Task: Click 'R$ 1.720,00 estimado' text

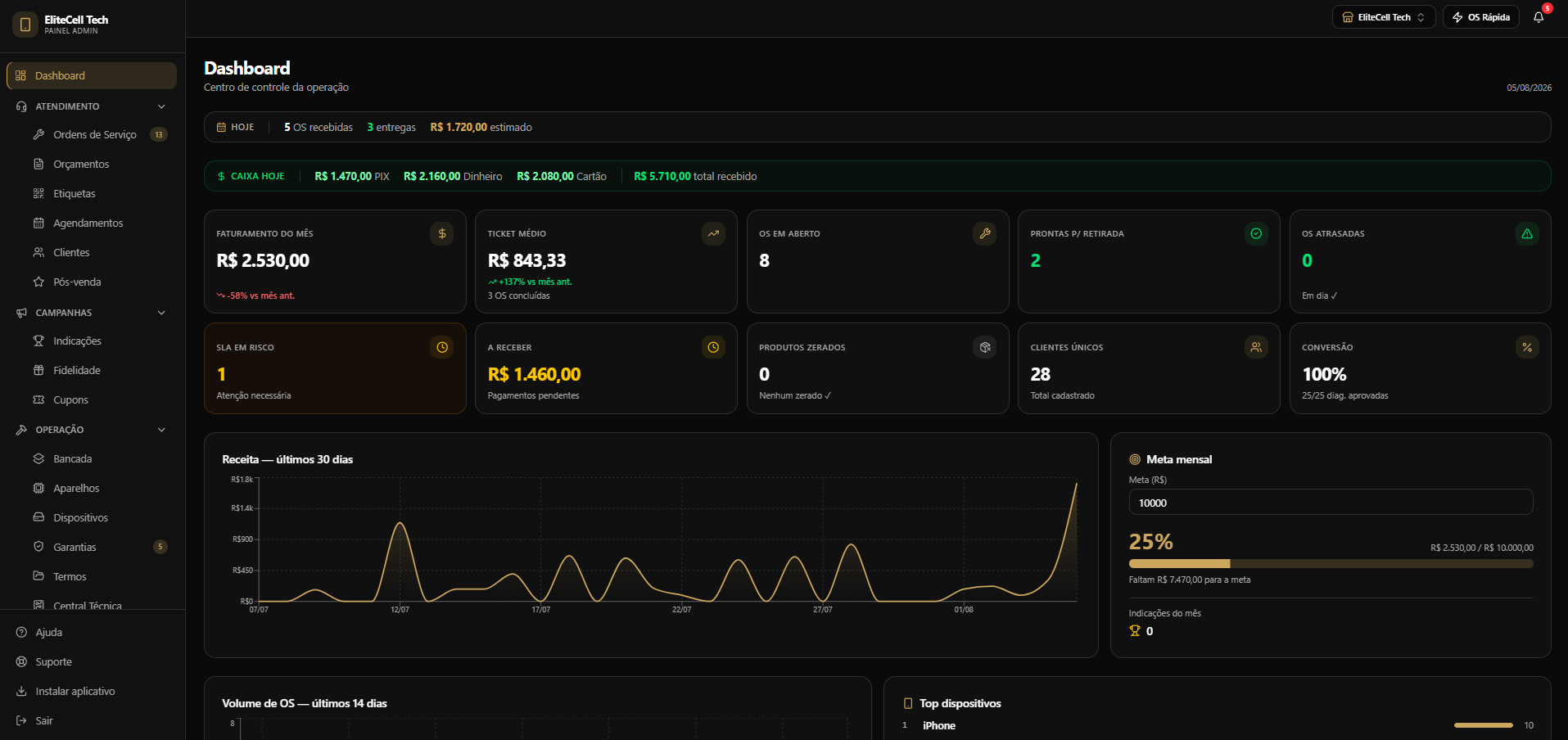Action: (x=481, y=127)
